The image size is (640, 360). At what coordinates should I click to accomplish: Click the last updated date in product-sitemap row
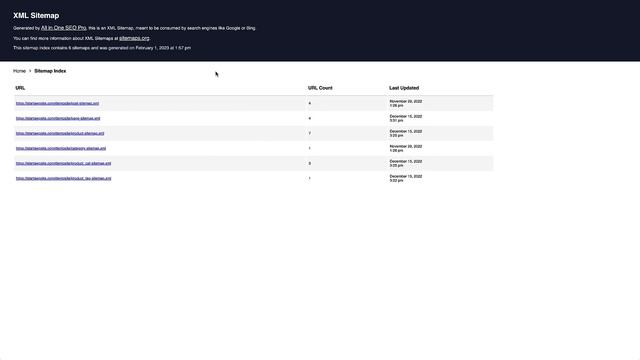[x=406, y=133]
